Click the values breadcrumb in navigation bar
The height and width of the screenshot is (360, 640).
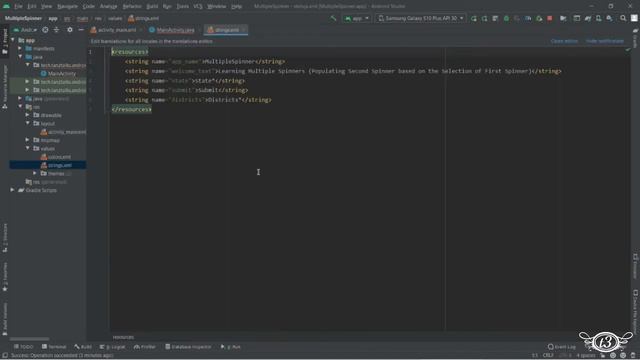pos(115,18)
